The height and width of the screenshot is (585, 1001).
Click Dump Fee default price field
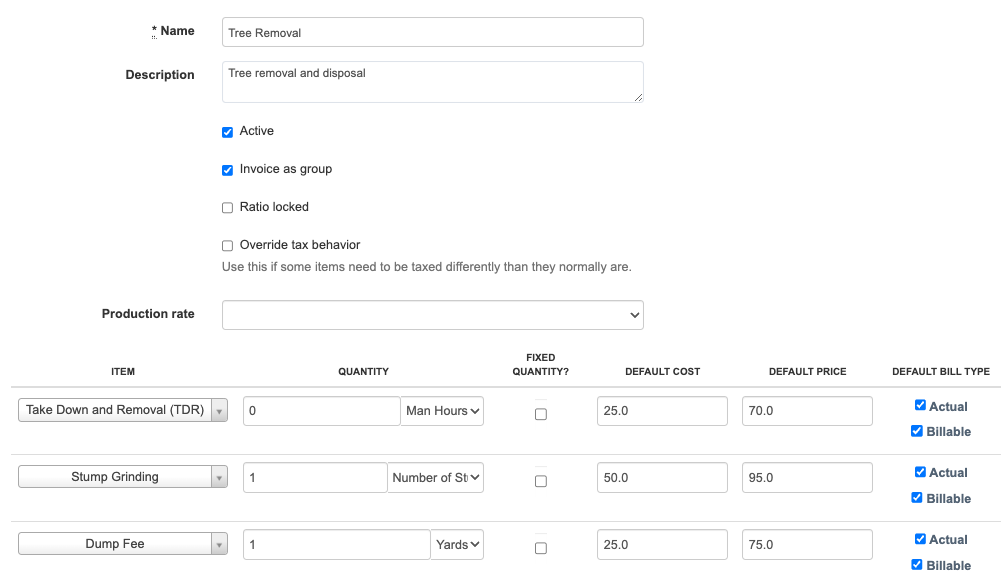[807, 545]
